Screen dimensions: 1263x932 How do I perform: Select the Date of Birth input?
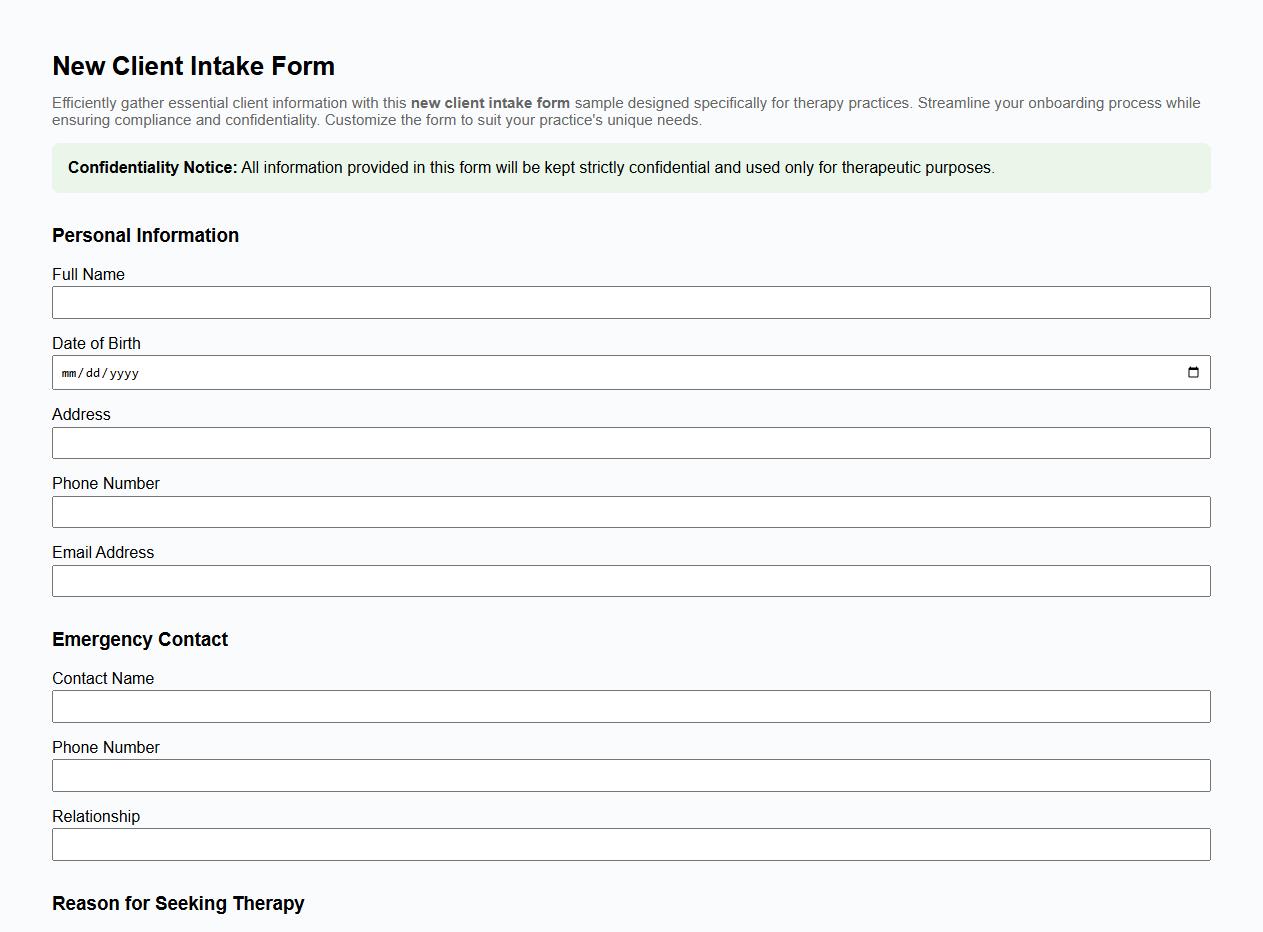600,371
